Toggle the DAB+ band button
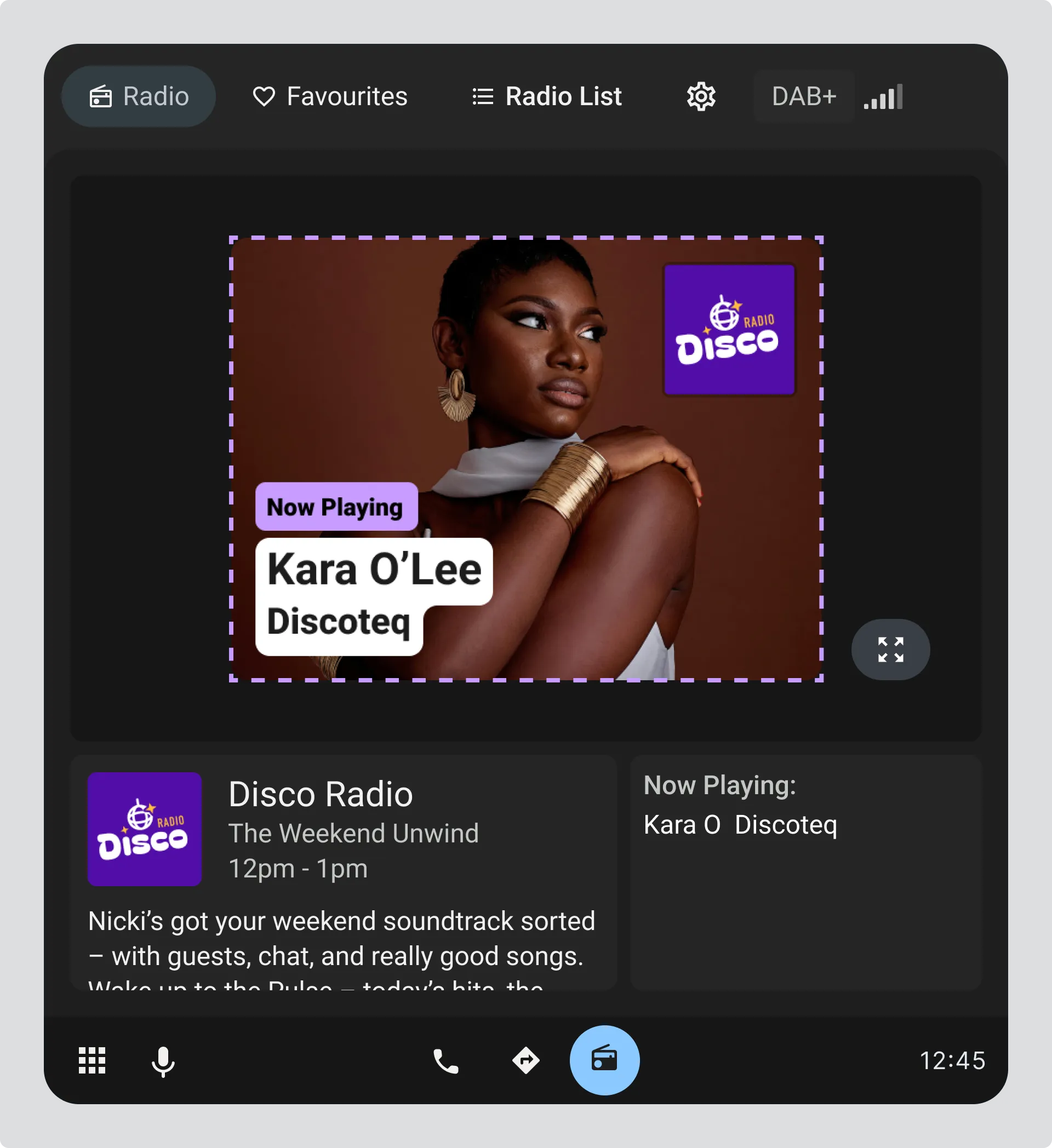 pos(804,96)
